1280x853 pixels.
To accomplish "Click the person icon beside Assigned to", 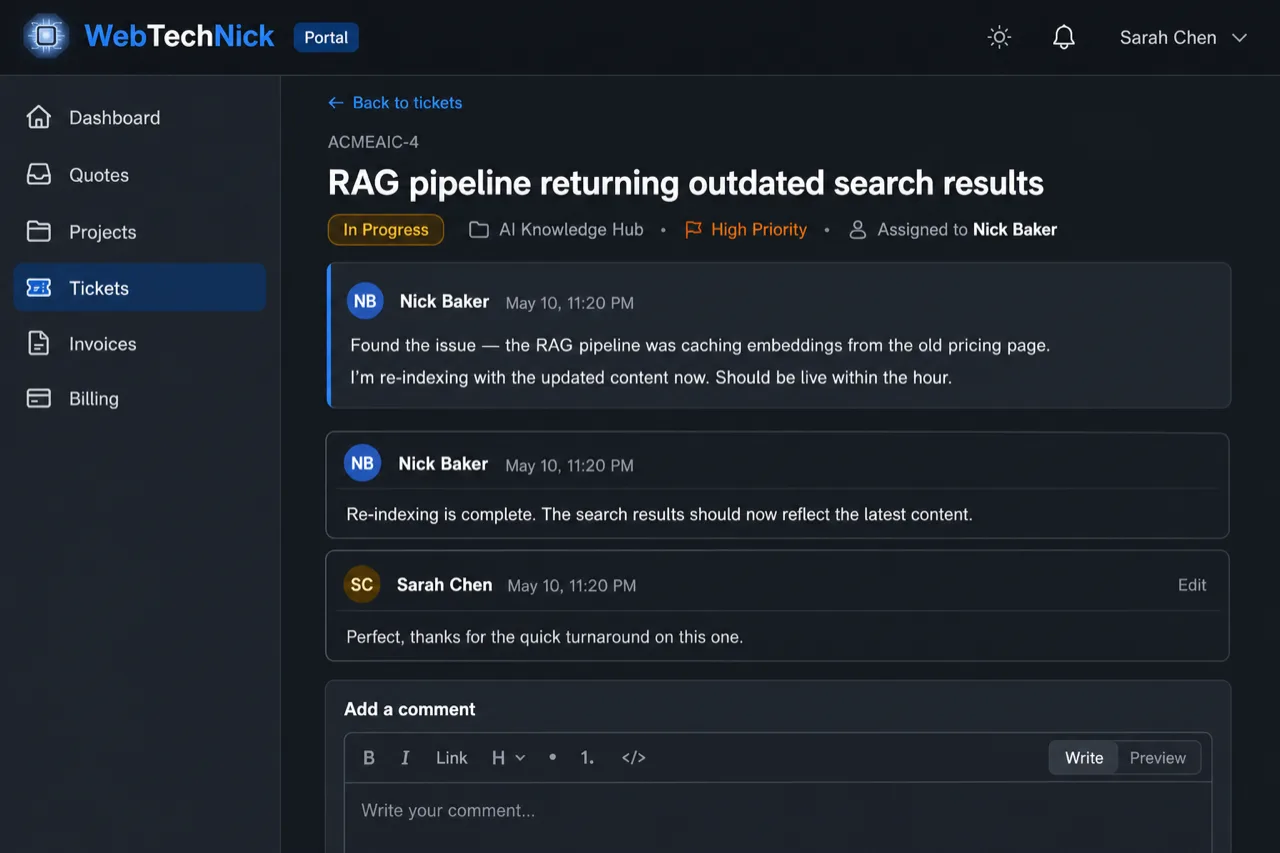I will 858,230.
